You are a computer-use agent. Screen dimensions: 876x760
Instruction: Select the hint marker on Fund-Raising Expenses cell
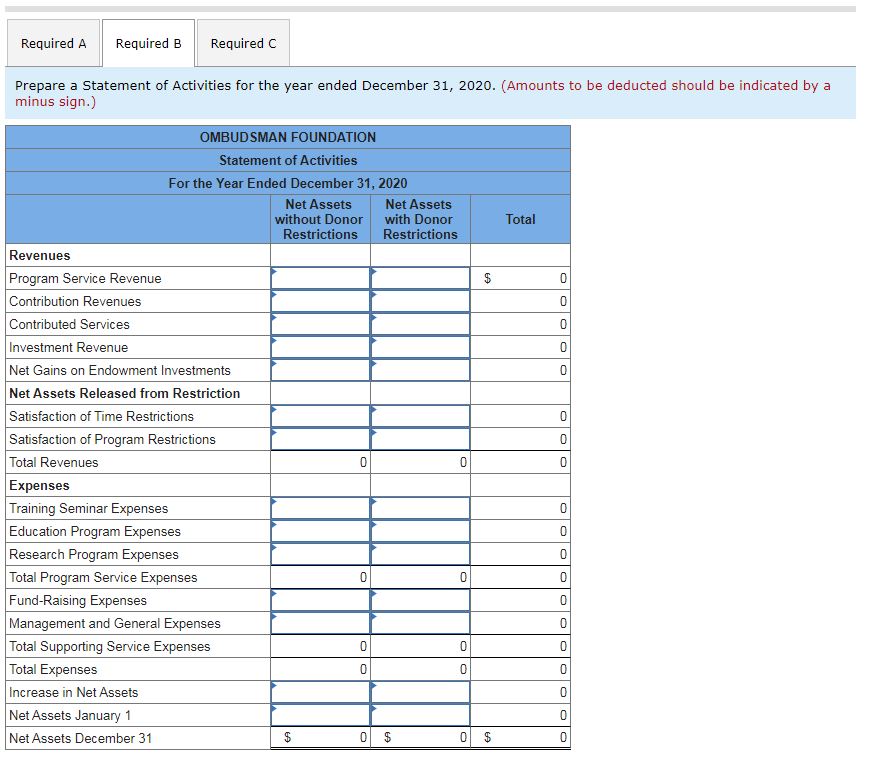273,594
